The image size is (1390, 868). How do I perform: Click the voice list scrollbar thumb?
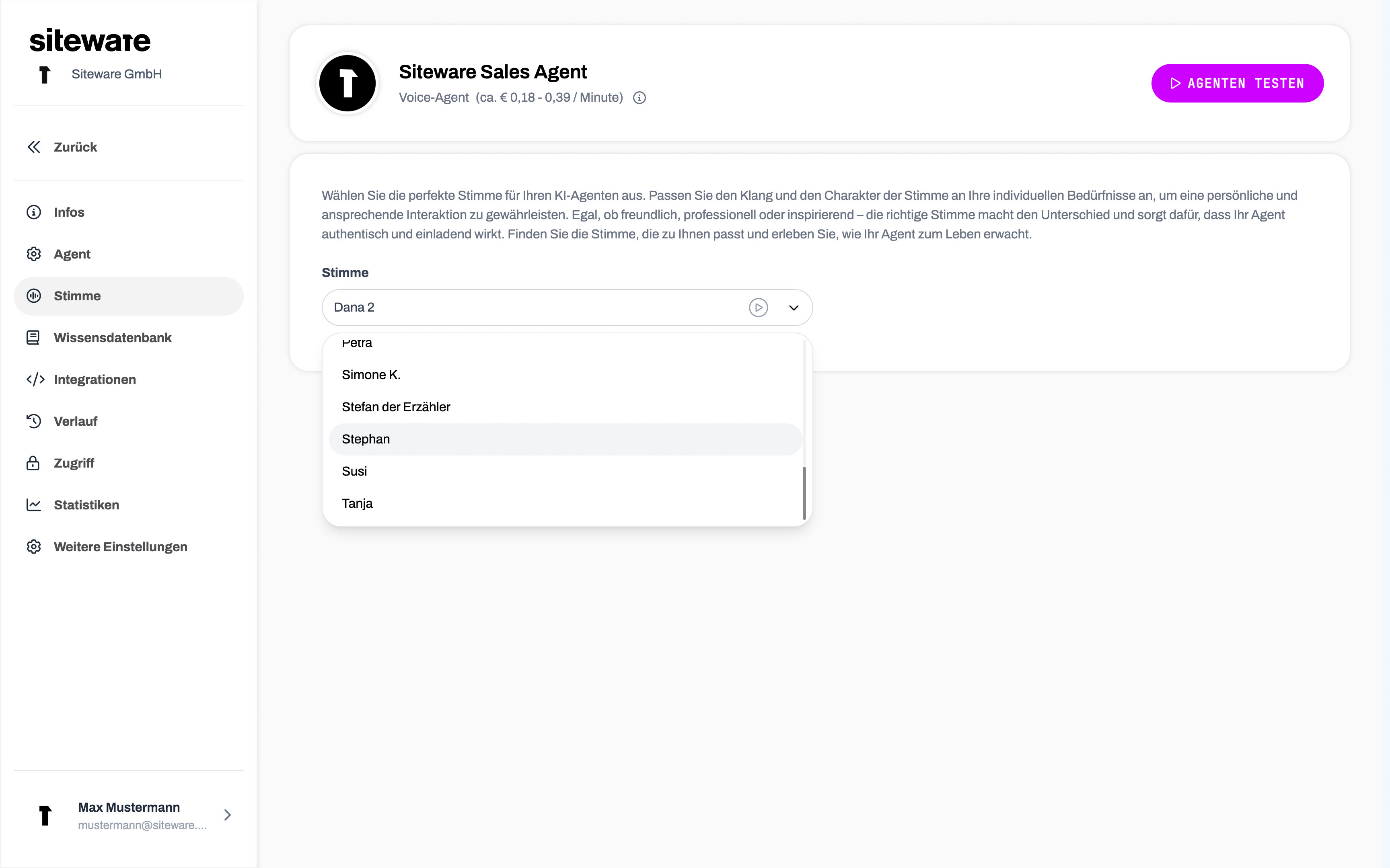(x=804, y=493)
